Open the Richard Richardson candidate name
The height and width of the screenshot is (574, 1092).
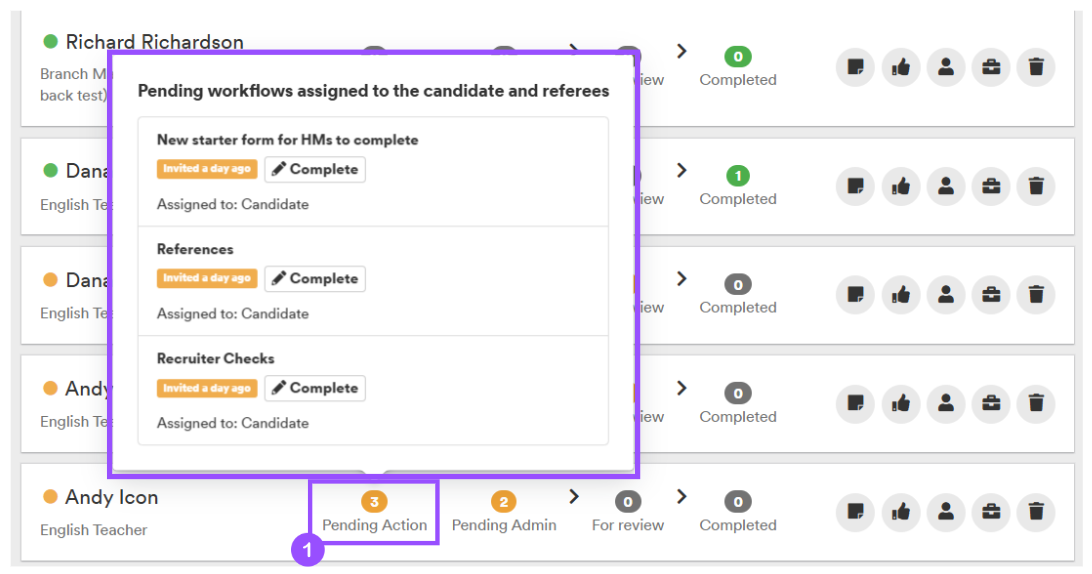pyautogui.click(x=155, y=42)
